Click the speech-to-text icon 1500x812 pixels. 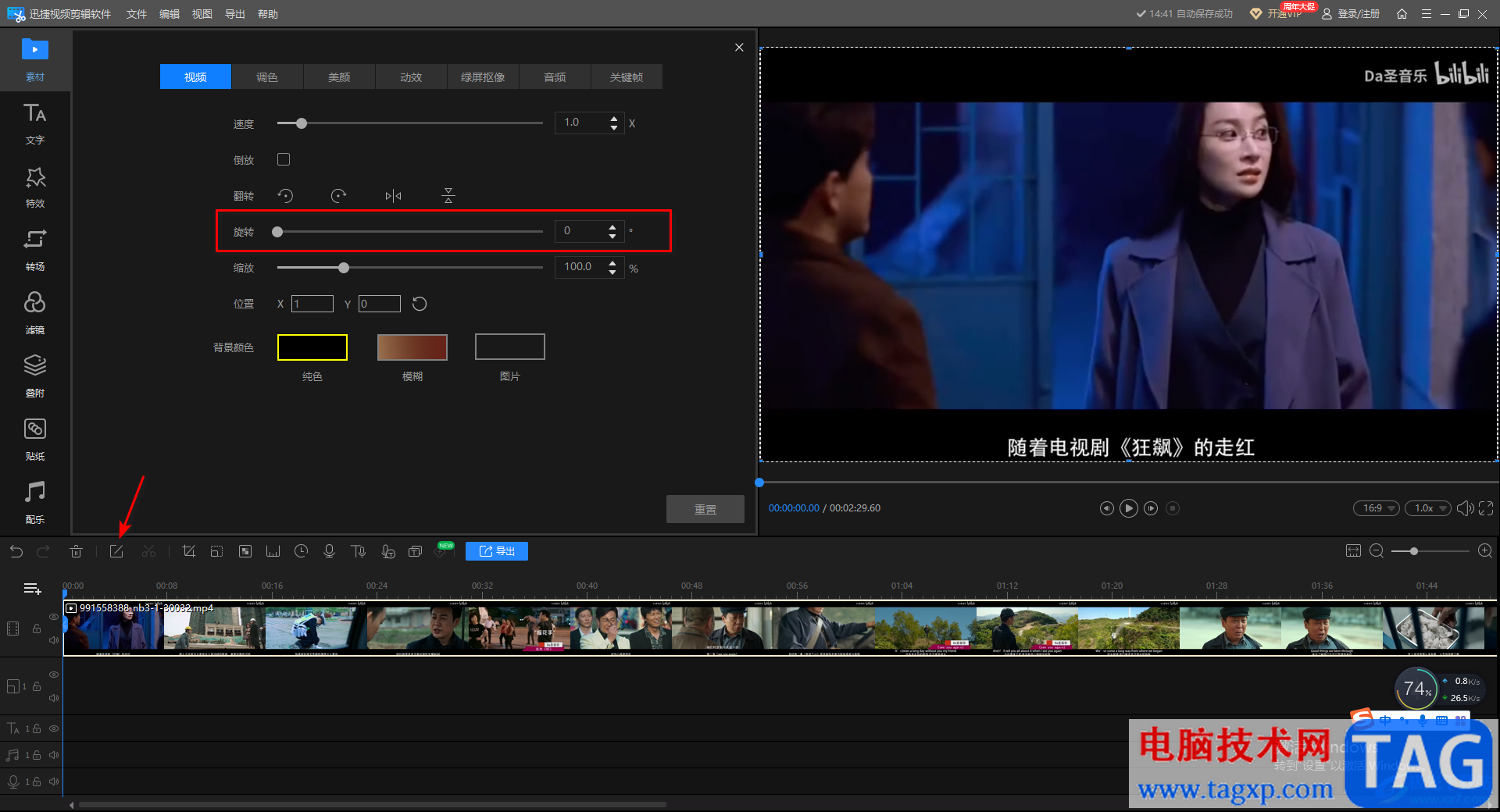pyautogui.click(x=387, y=551)
